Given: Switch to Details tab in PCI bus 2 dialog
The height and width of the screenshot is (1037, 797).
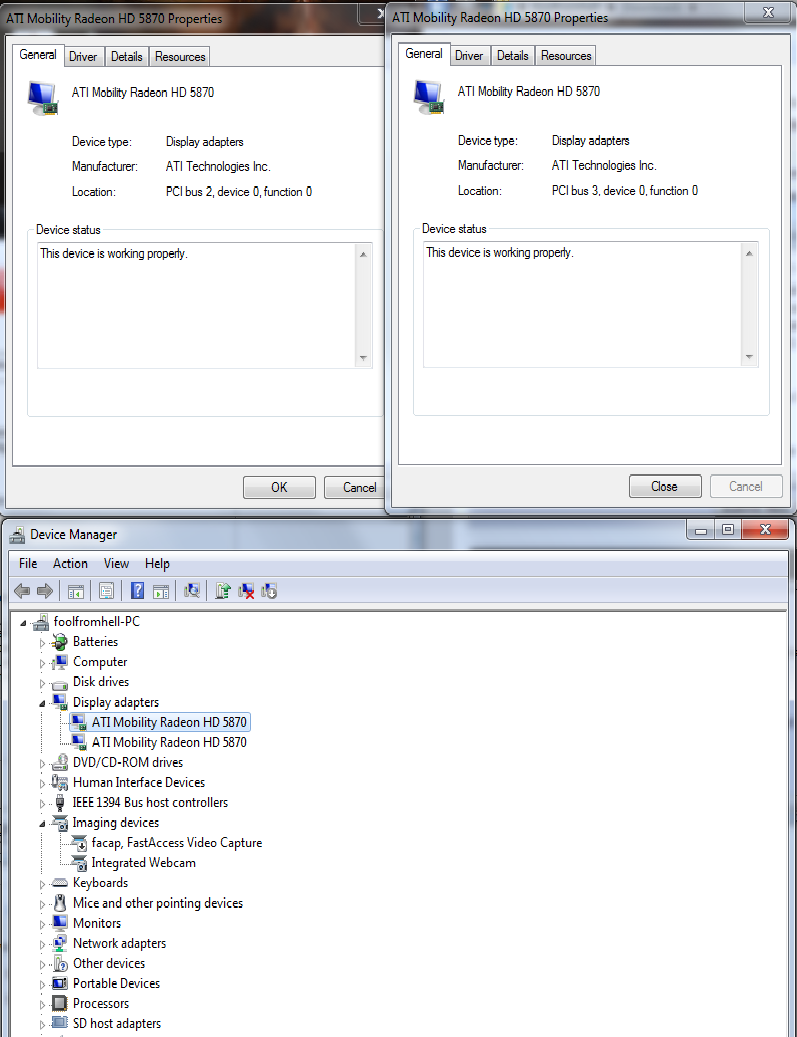Looking at the screenshot, I should [126, 57].
